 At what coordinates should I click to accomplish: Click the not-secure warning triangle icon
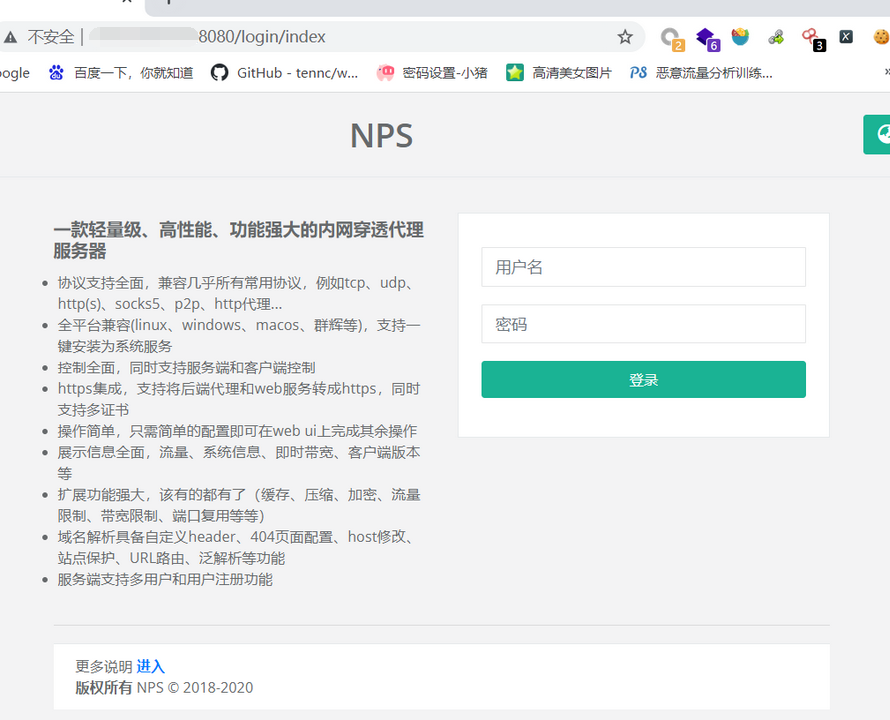pyautogui.click(x=10, y=37)
